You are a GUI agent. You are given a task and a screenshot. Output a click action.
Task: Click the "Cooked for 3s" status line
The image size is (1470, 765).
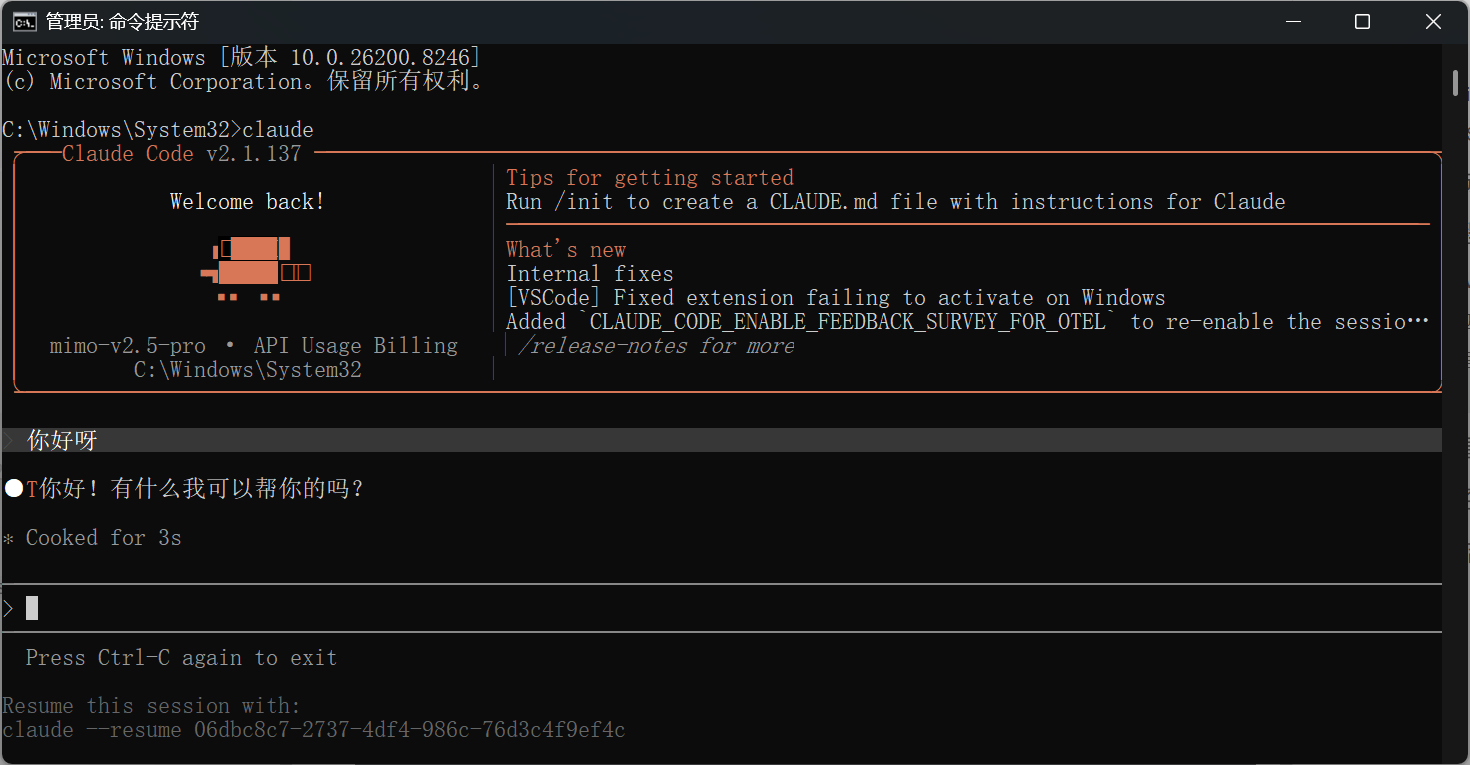point(104,537)
